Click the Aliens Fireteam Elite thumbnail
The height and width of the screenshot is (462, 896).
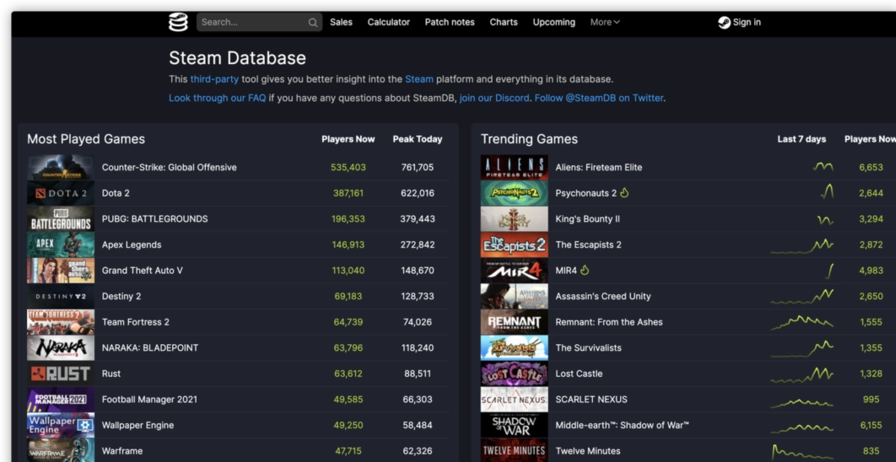(514, 168)
